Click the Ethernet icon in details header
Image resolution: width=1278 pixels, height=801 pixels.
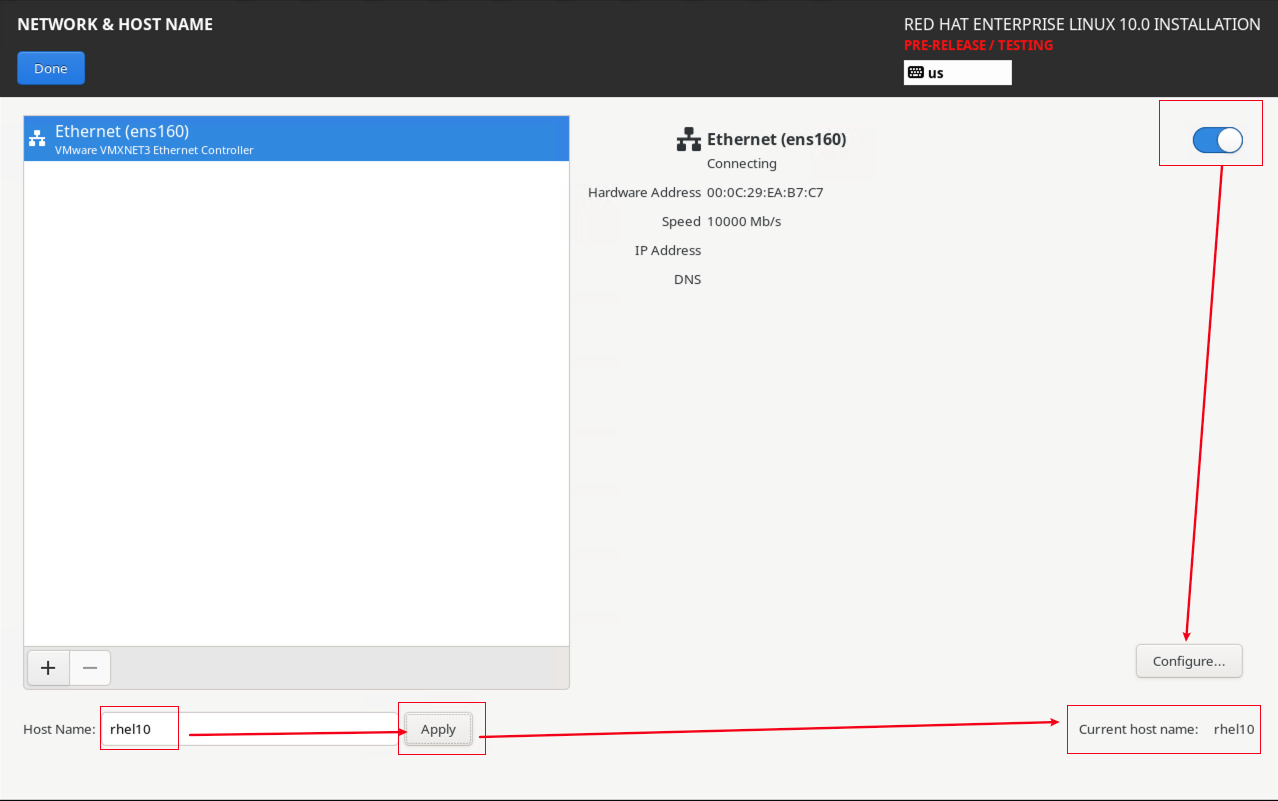(x=688, y=139)
